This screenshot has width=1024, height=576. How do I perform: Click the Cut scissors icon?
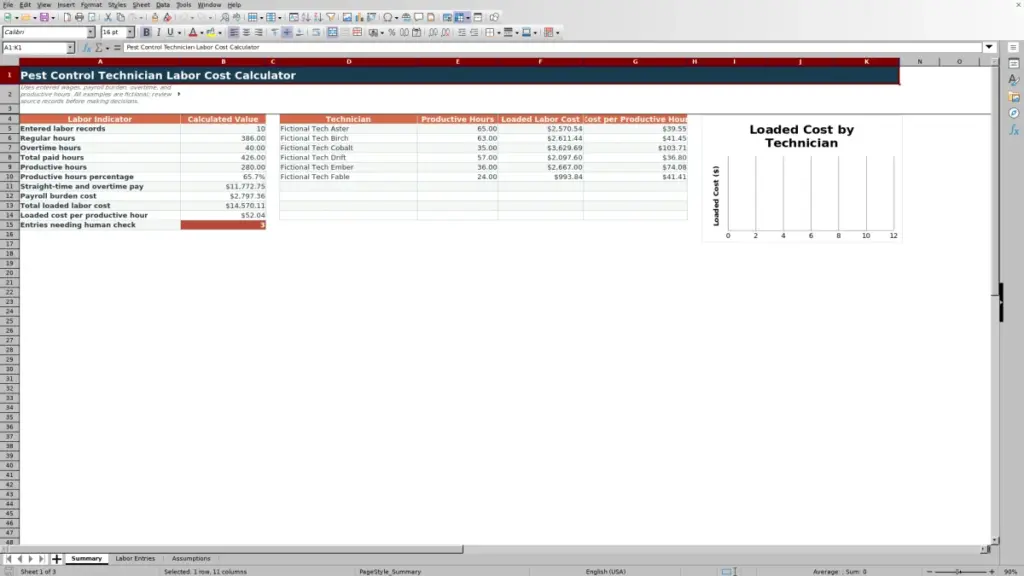point(108,18)
